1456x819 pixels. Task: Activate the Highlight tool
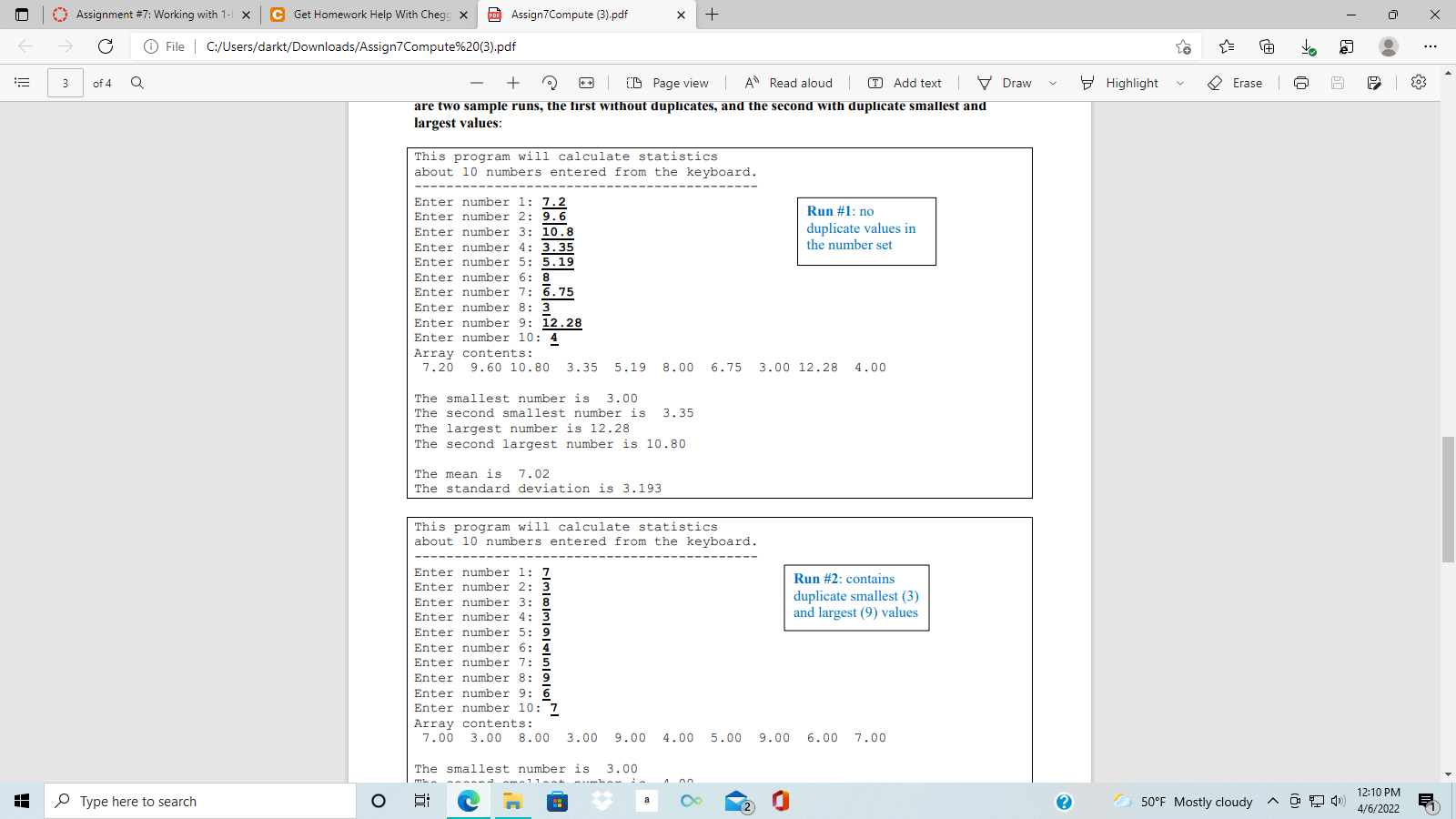[1118, 83]
